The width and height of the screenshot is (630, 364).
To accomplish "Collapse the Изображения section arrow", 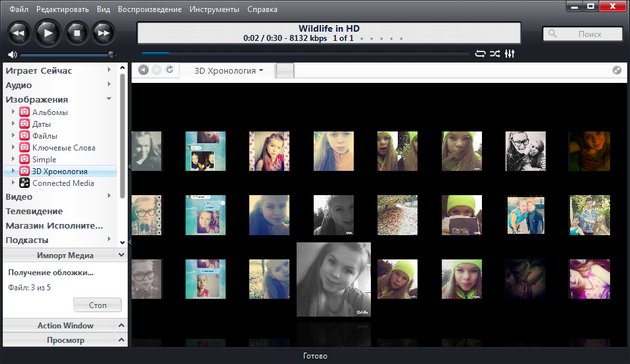I will click(109, 99).
